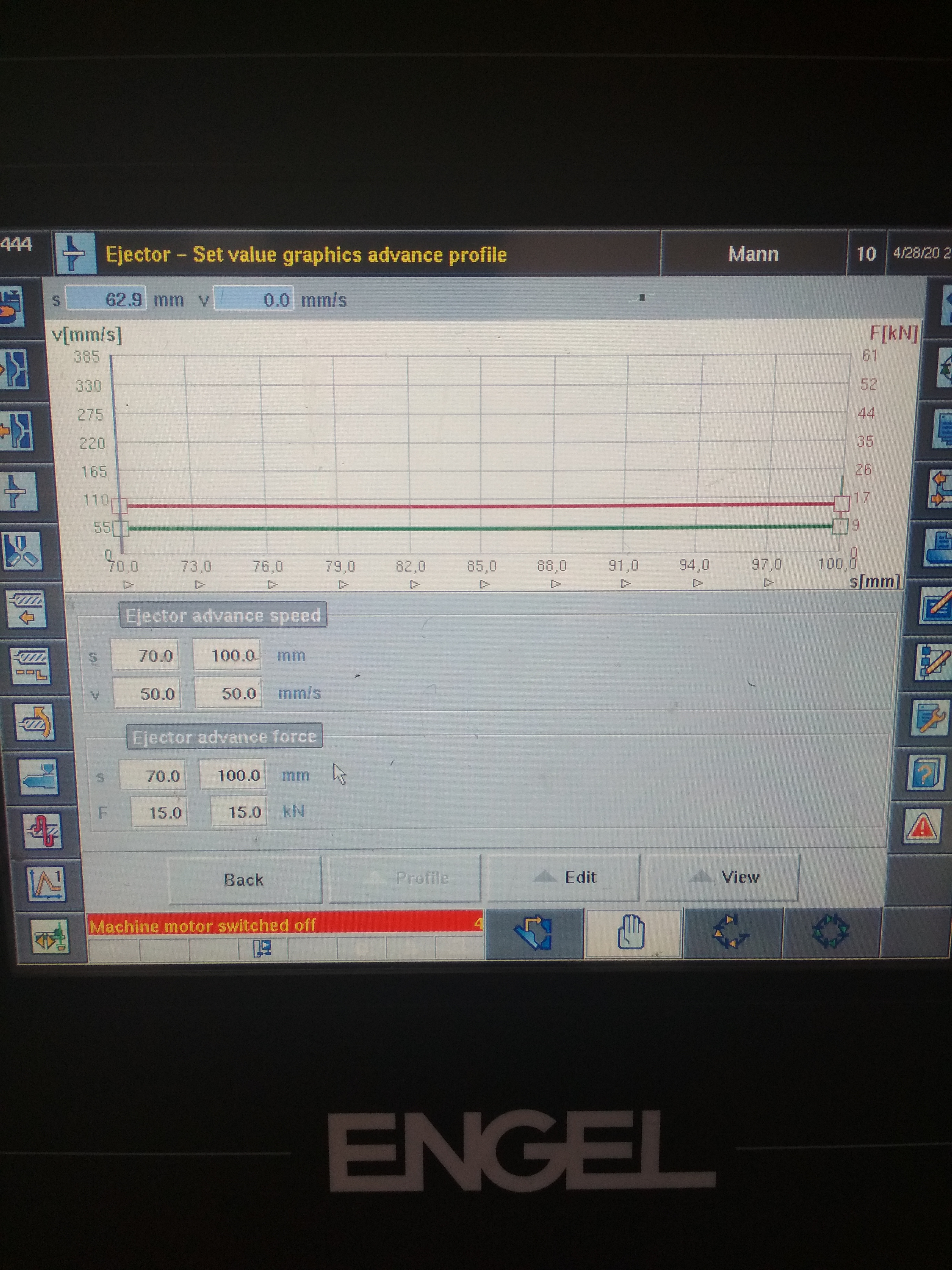Screen dimensions: 952x1270
Task: Expand the View pop-up menu
Action: pyautogui.click(x=723, y=877)
